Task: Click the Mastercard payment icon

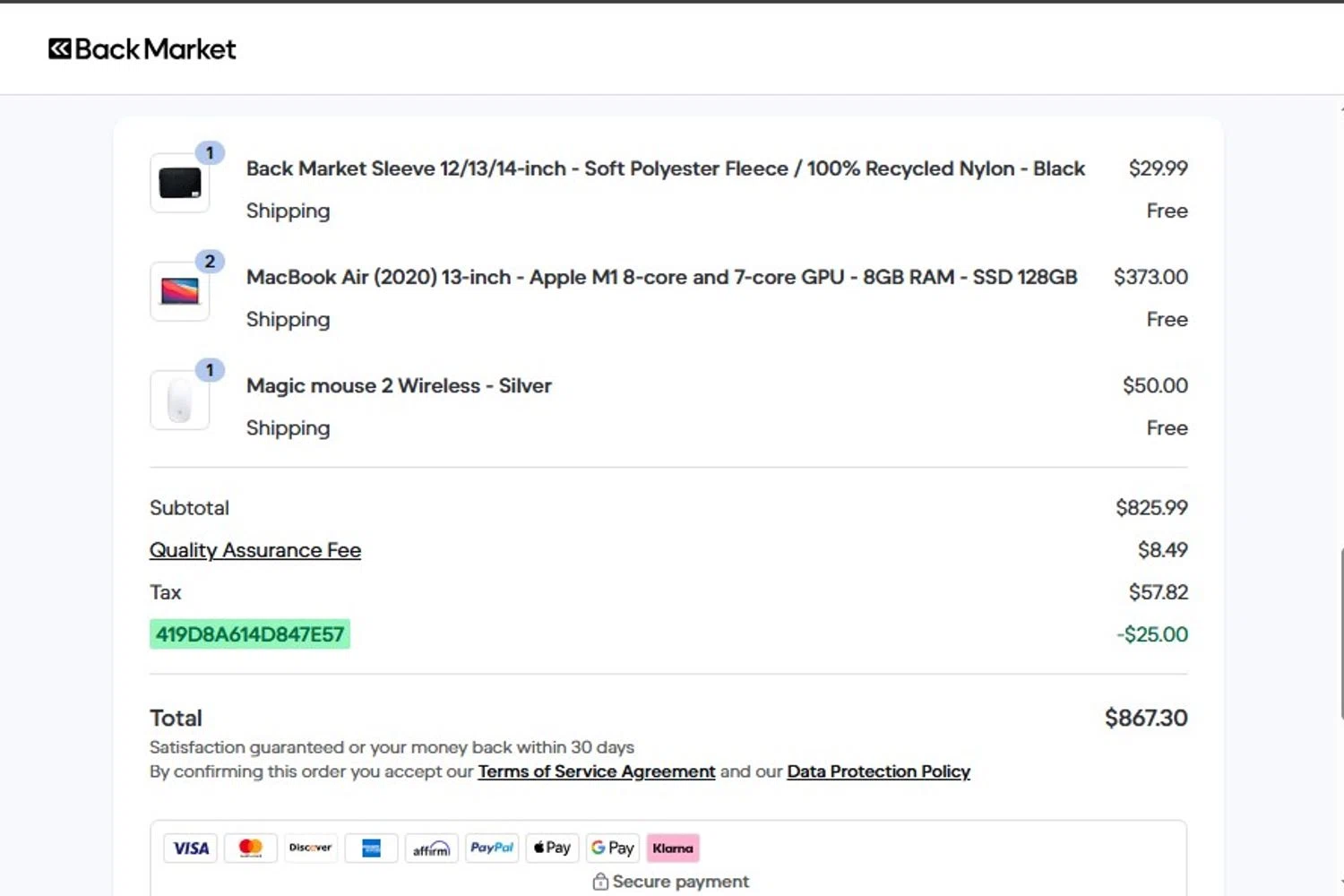Action: point(251,848)
